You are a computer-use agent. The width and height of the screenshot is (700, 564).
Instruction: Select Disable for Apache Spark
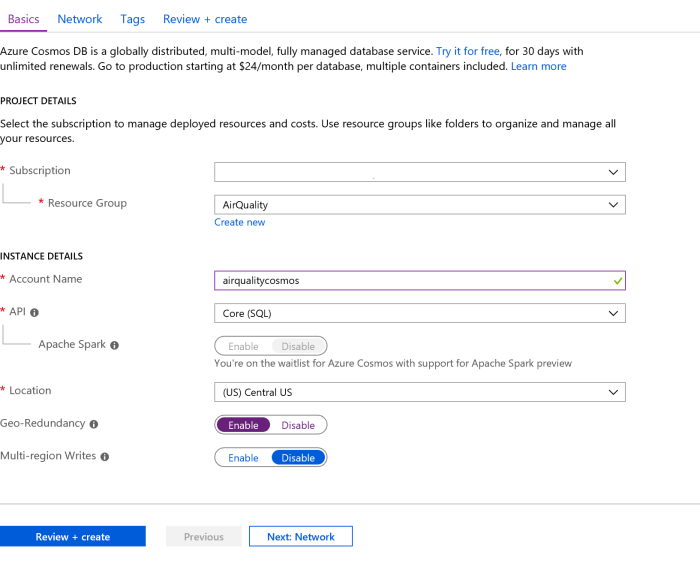point(298,346)
